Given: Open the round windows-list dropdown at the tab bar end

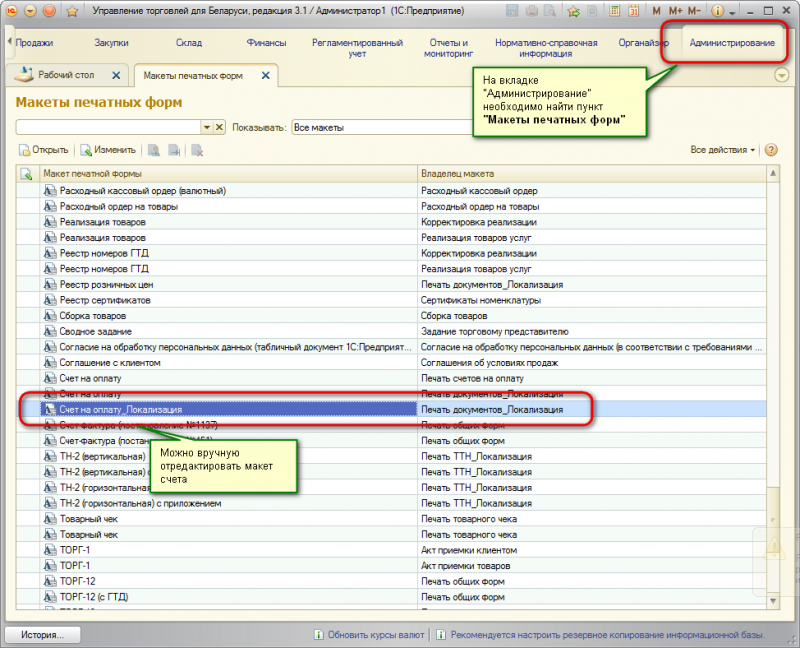Looking at the screenshot, I should click(781, 76).
